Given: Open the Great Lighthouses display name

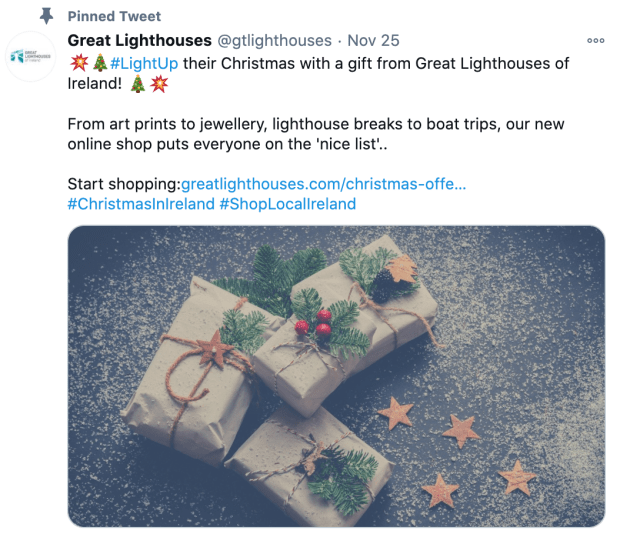Looking at the screenshot, I should (x=140, y=40).
